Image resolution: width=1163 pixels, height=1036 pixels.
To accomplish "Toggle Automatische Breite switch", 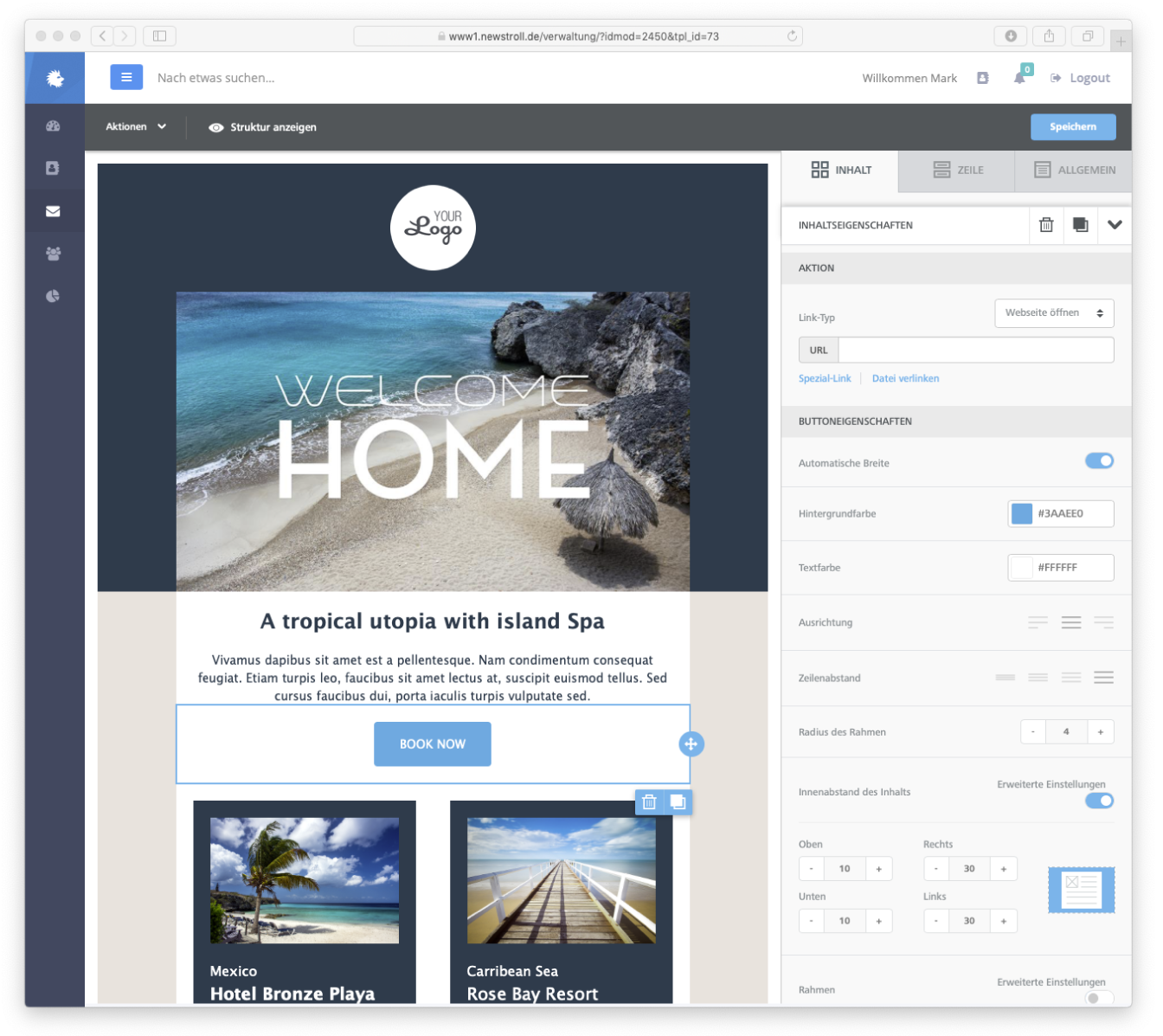I will [x=1099, y=461].
